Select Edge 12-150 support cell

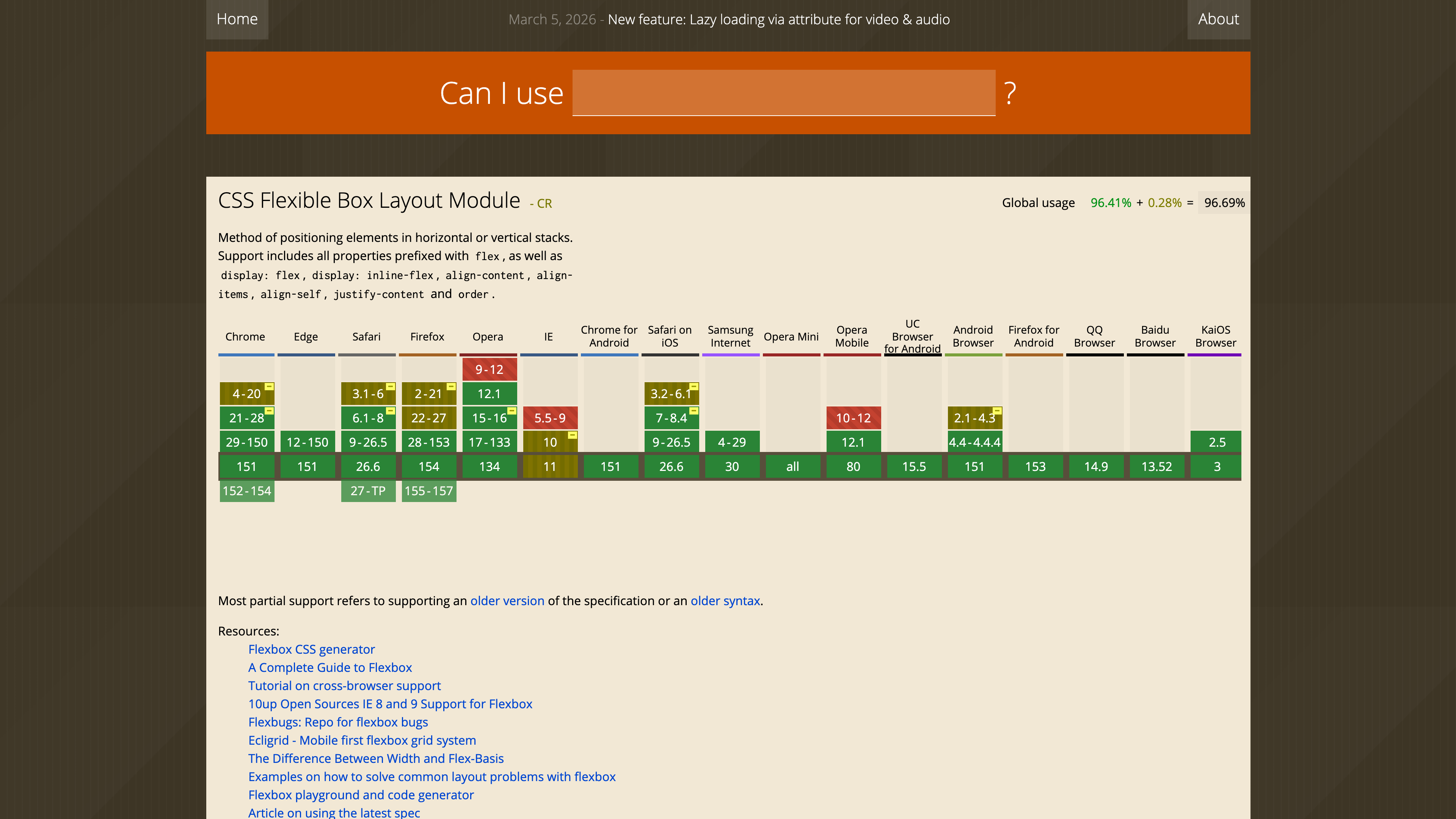[x=307, y=442]
